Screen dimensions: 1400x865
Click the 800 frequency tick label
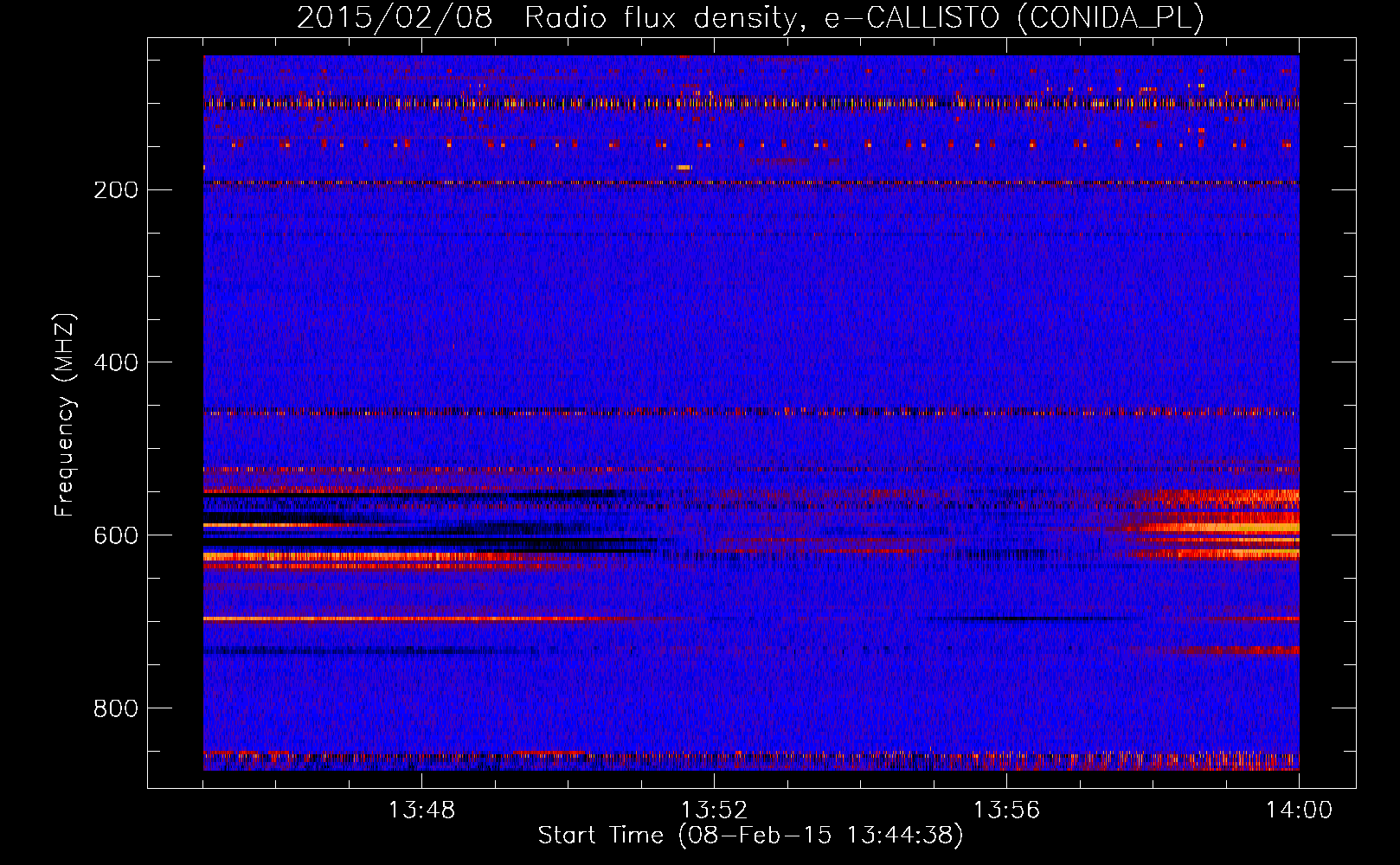pos(115,708)
